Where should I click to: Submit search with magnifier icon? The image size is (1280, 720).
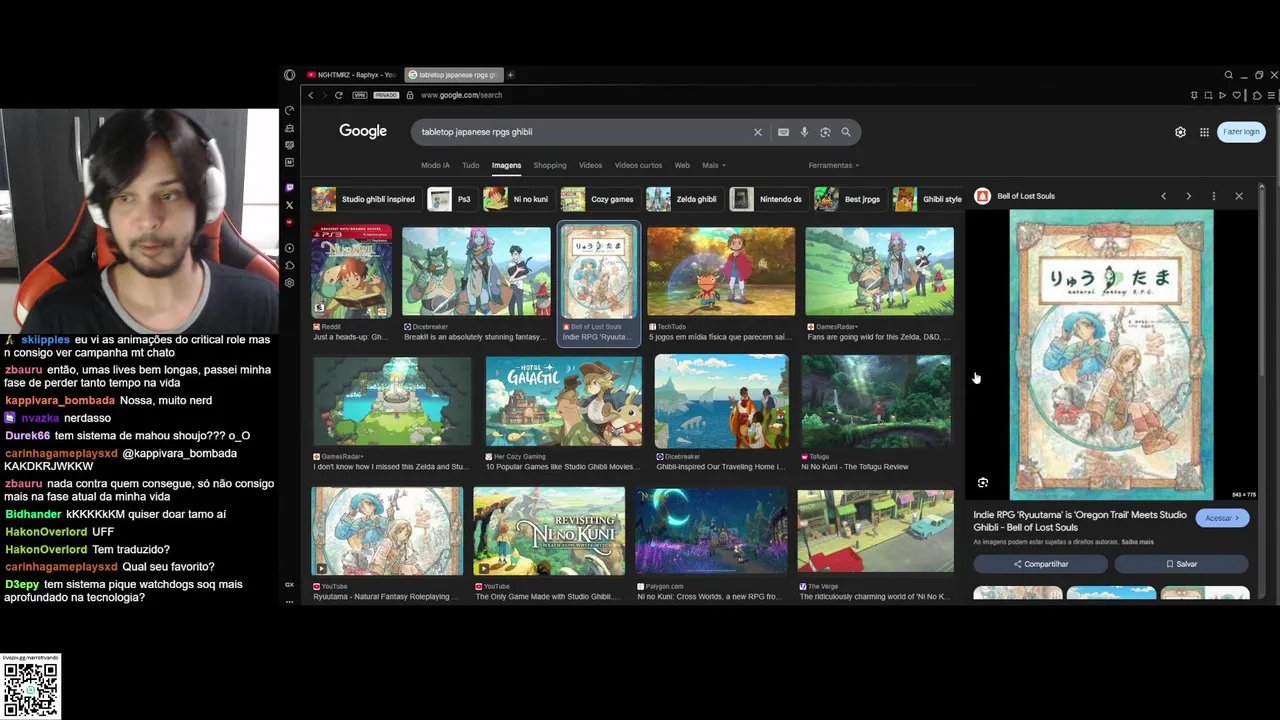pos(846,132)
